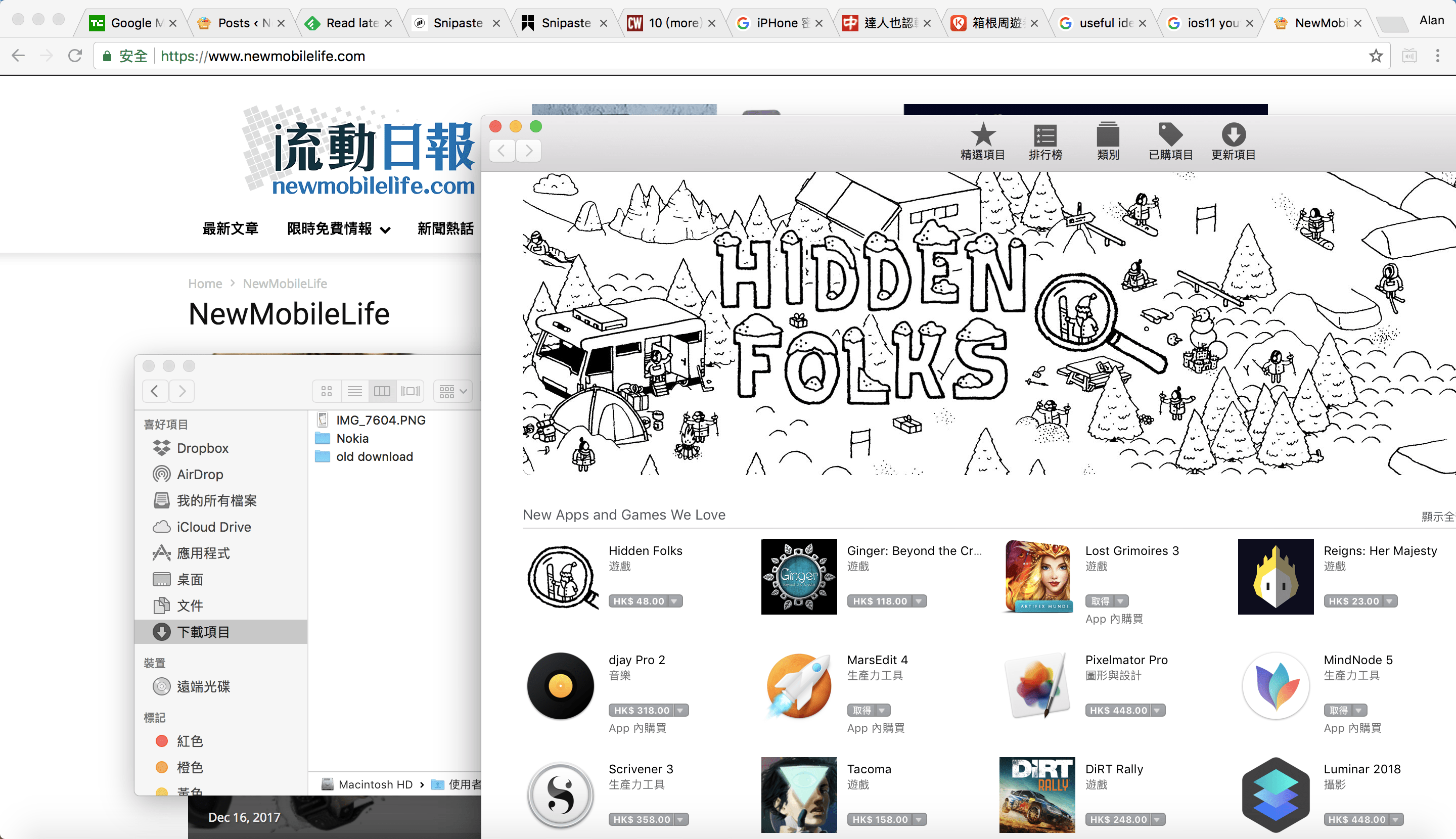The image size is (1456, 839).
Task: Expand price dropdown arrow for Hidden Folks
Action: tap(674, 601)
